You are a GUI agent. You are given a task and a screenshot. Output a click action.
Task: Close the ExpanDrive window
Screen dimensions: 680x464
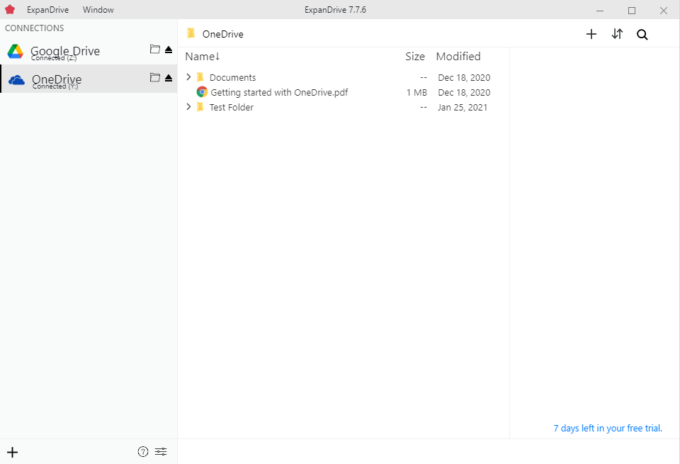tap(664, 10)
